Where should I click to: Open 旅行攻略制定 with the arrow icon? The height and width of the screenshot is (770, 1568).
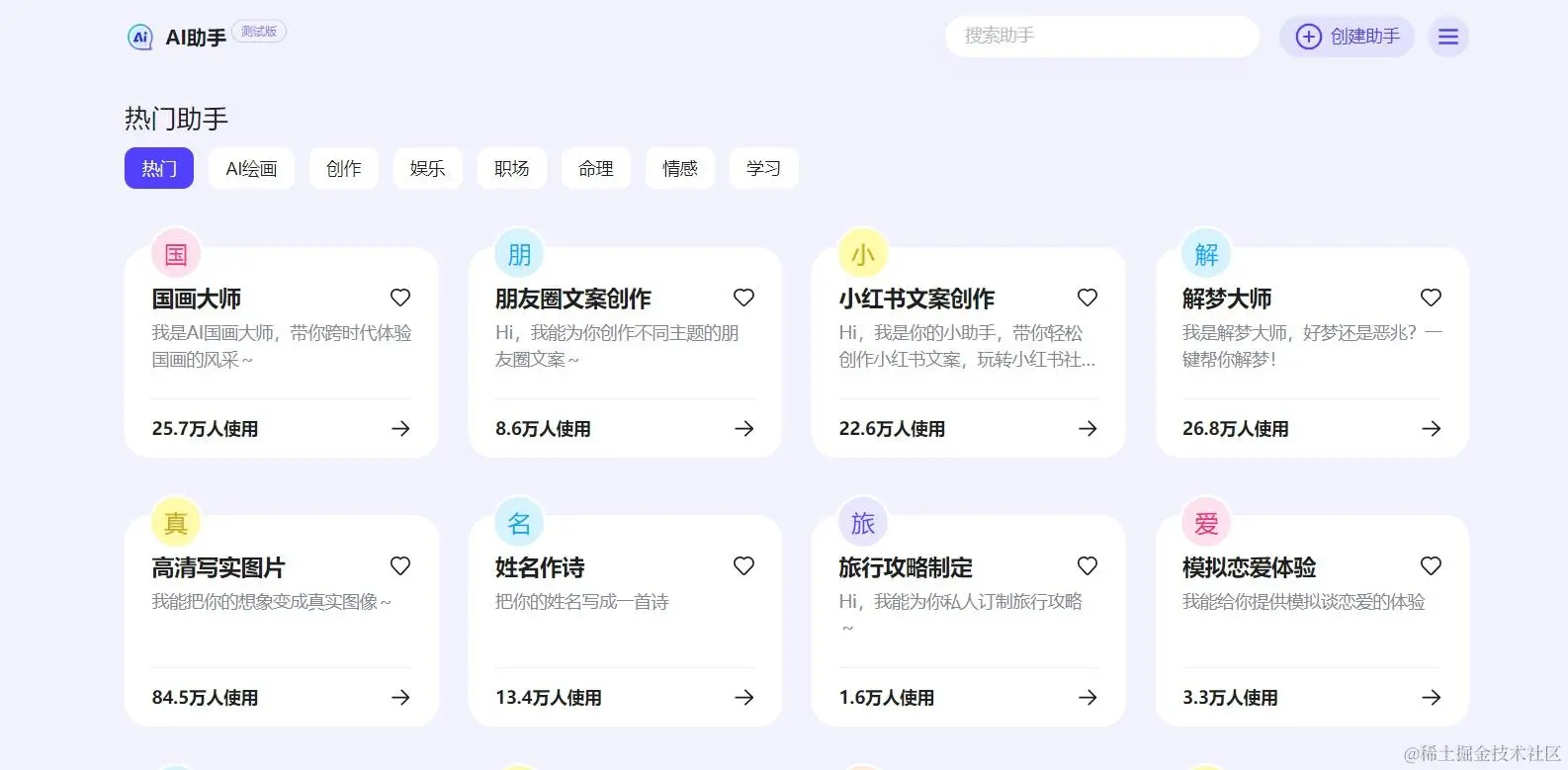(1088, 698)
